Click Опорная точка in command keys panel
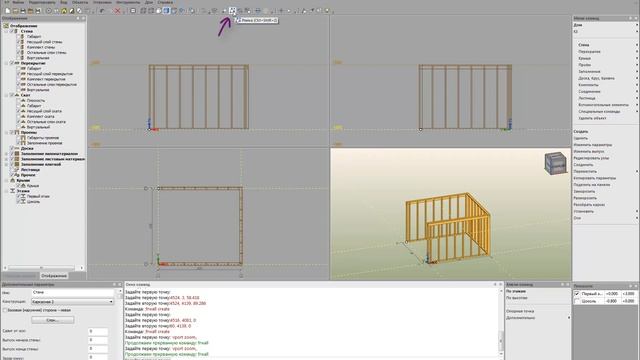This screenshot has height=360, width=640. coord(520,311)
